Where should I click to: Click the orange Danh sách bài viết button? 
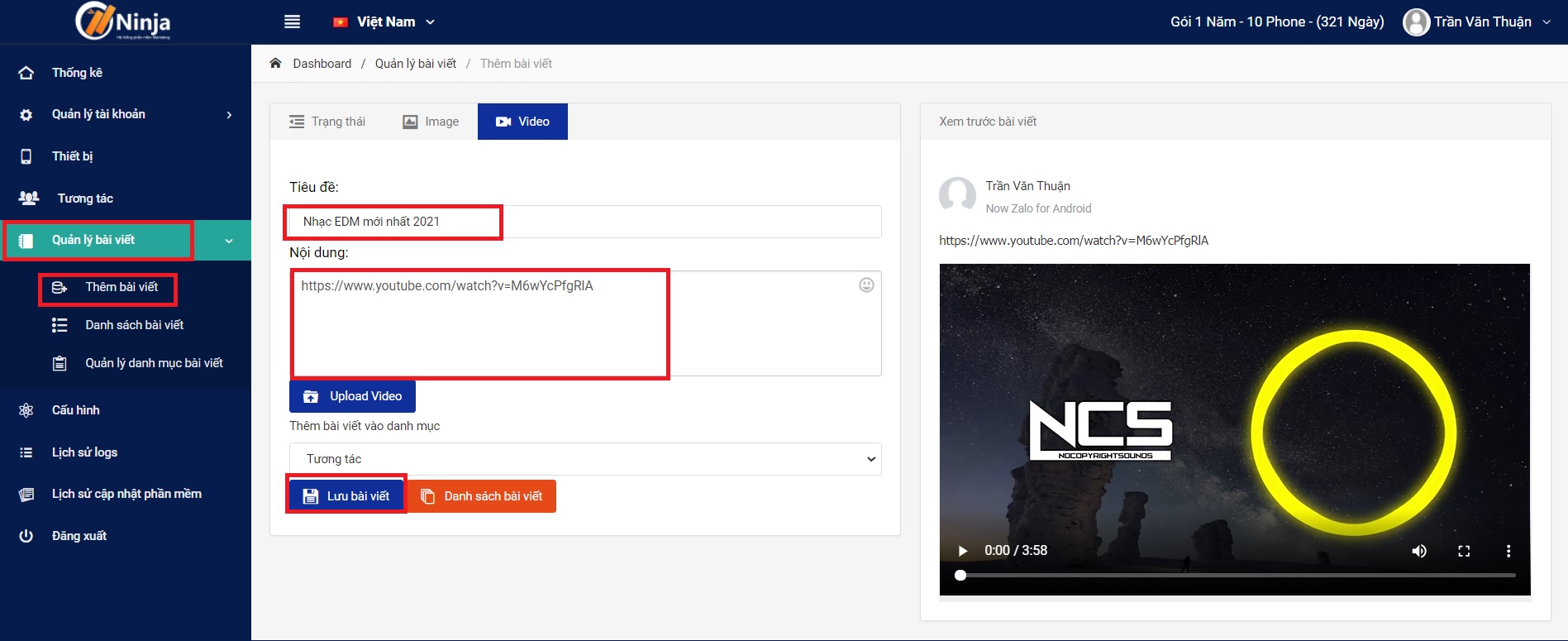click(x=482, y=496)
